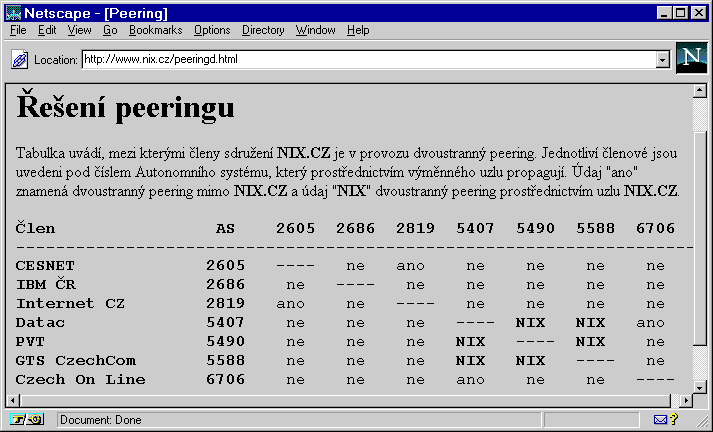Close the Netscape window
The height and width of the screenshot is (432, 713).
pyautogui.click(x=698, y=13)
